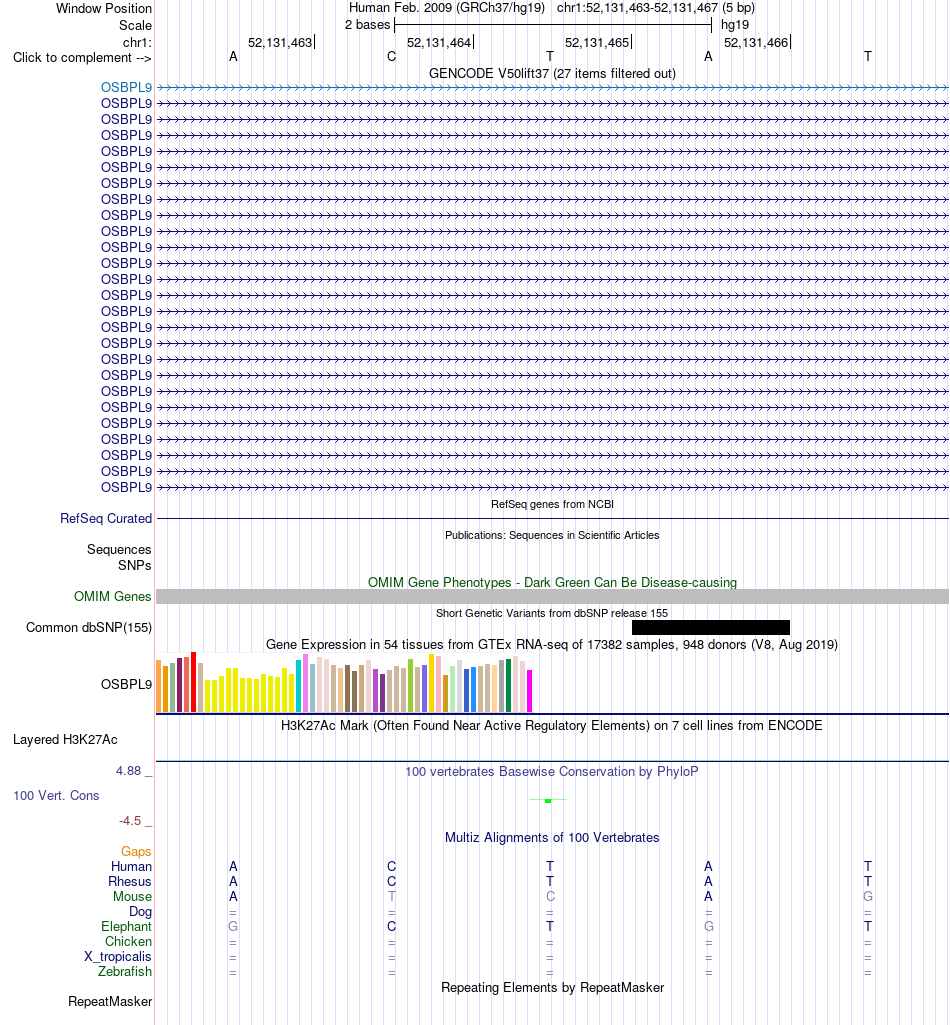This screenshot has height=1025, width=950.
Task: Click the small green PhyloP conservation mark
Action: click(x=548, y=800)
